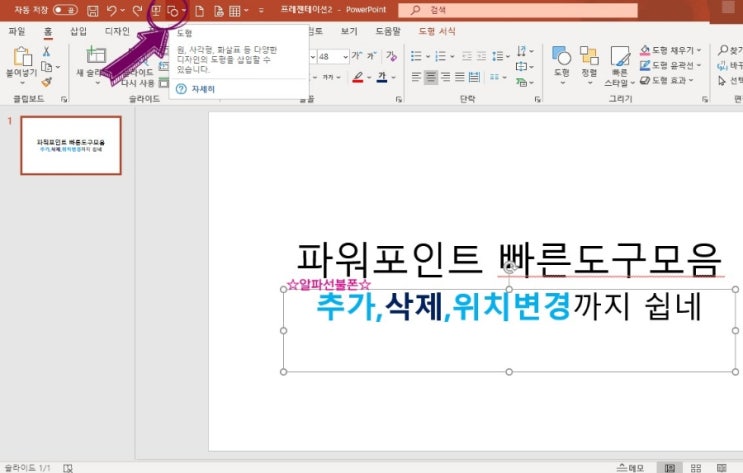Open the font size 48 dropdown
743x473 pixels.
click(x=345, y=57)
